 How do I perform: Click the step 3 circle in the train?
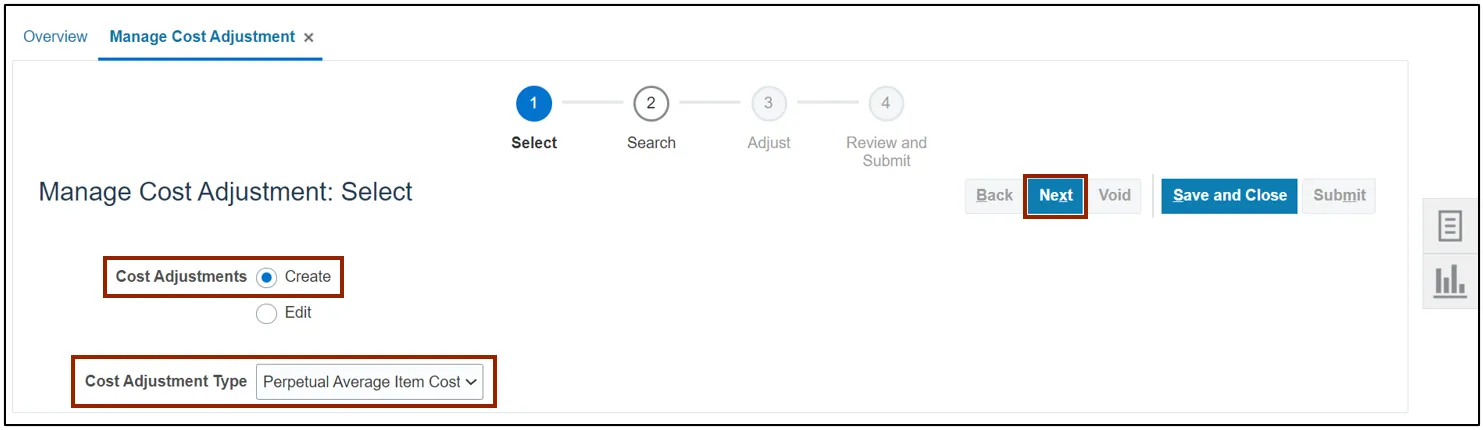pyautogui.click(x=768, y=103)
